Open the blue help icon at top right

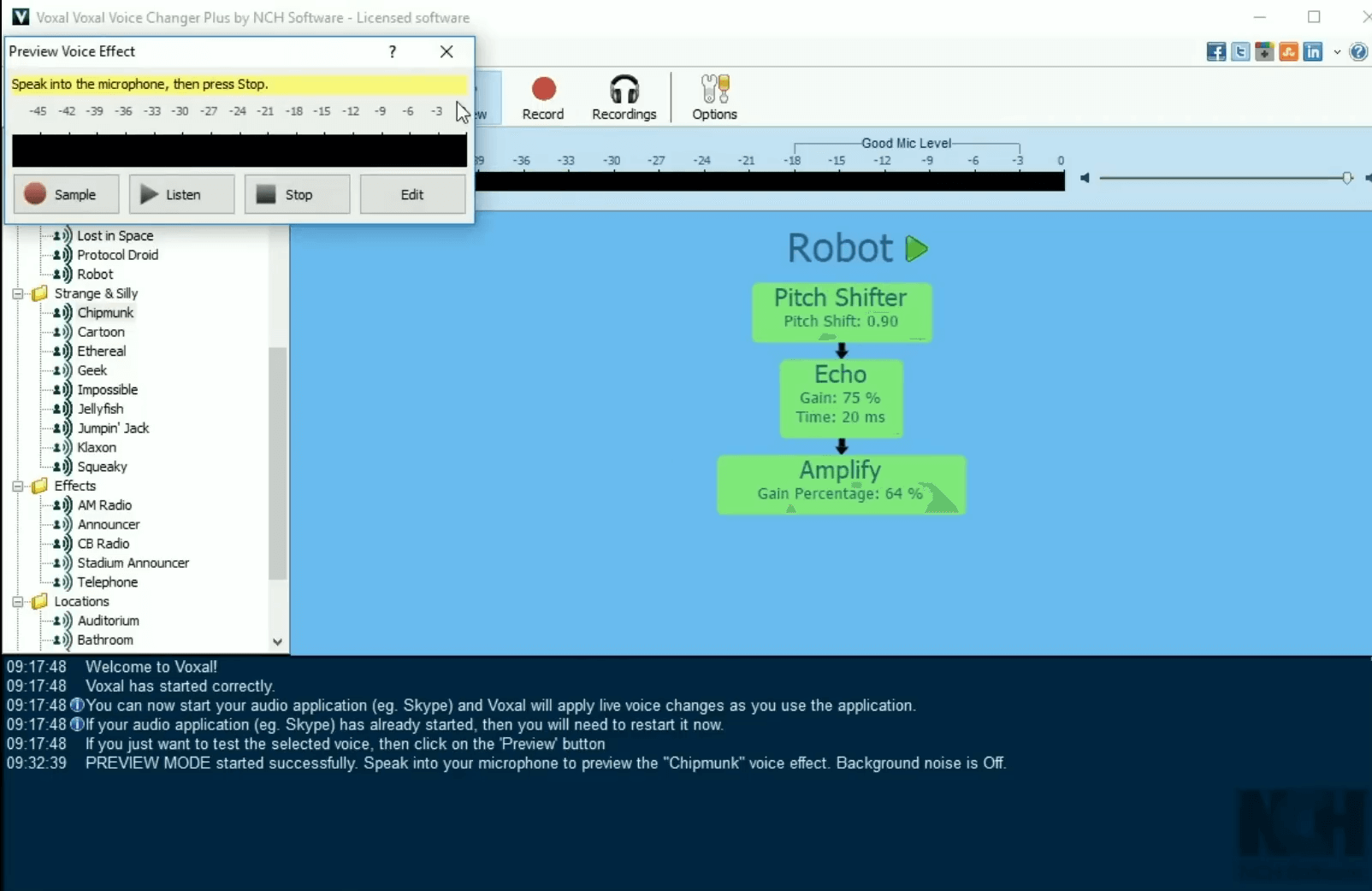click(1357, 52)
